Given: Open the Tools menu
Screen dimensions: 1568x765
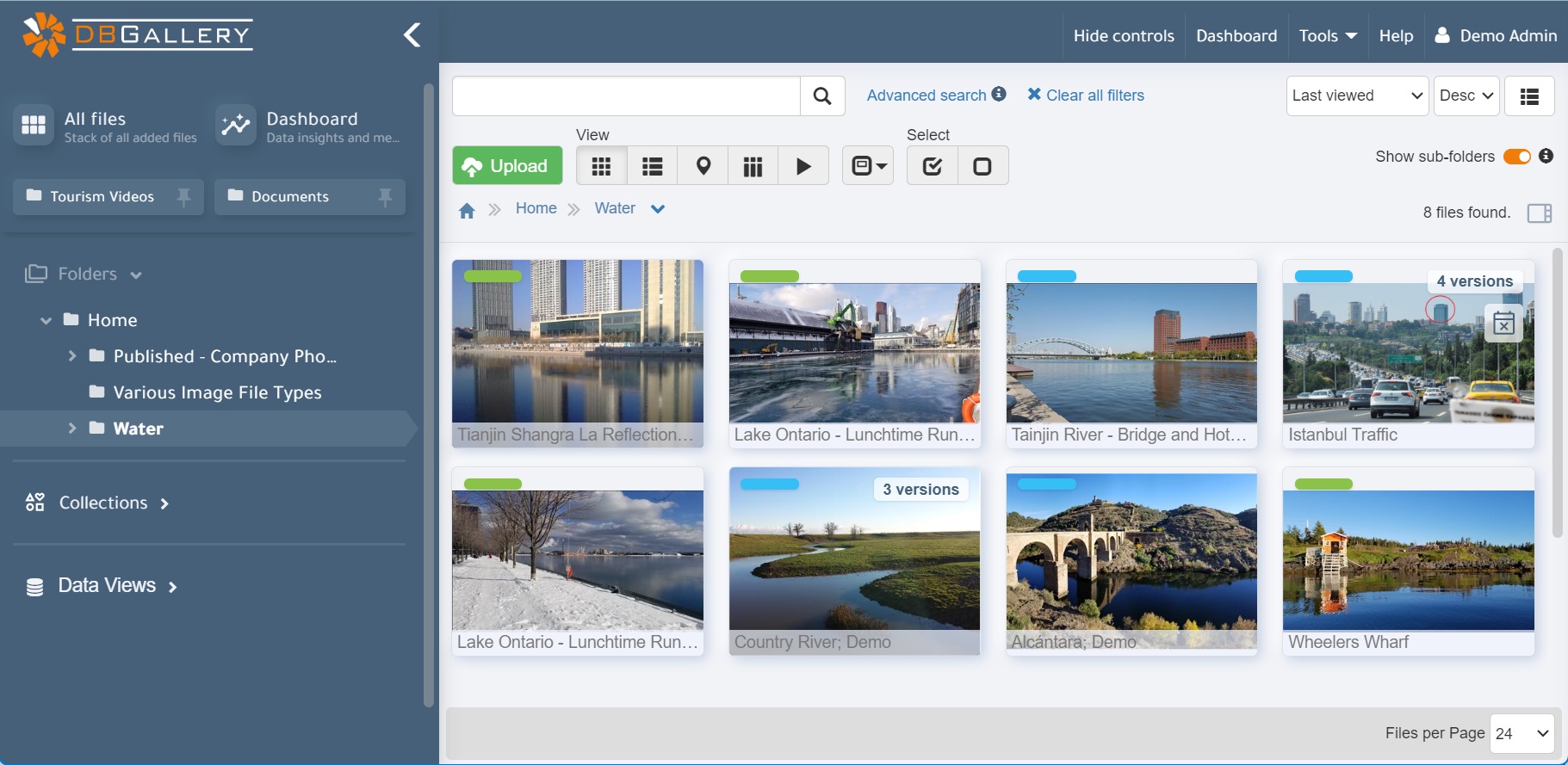Looking at the screenshot, I should tap(1327, 36).
